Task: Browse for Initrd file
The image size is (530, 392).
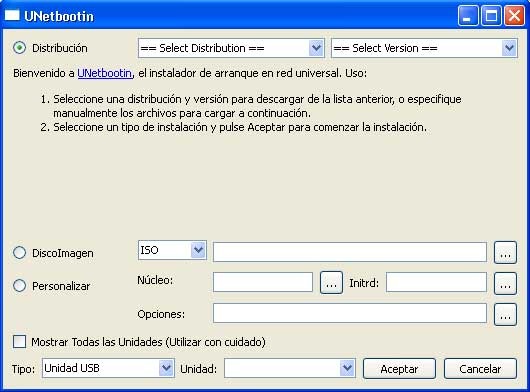Action: click(505, 283)
